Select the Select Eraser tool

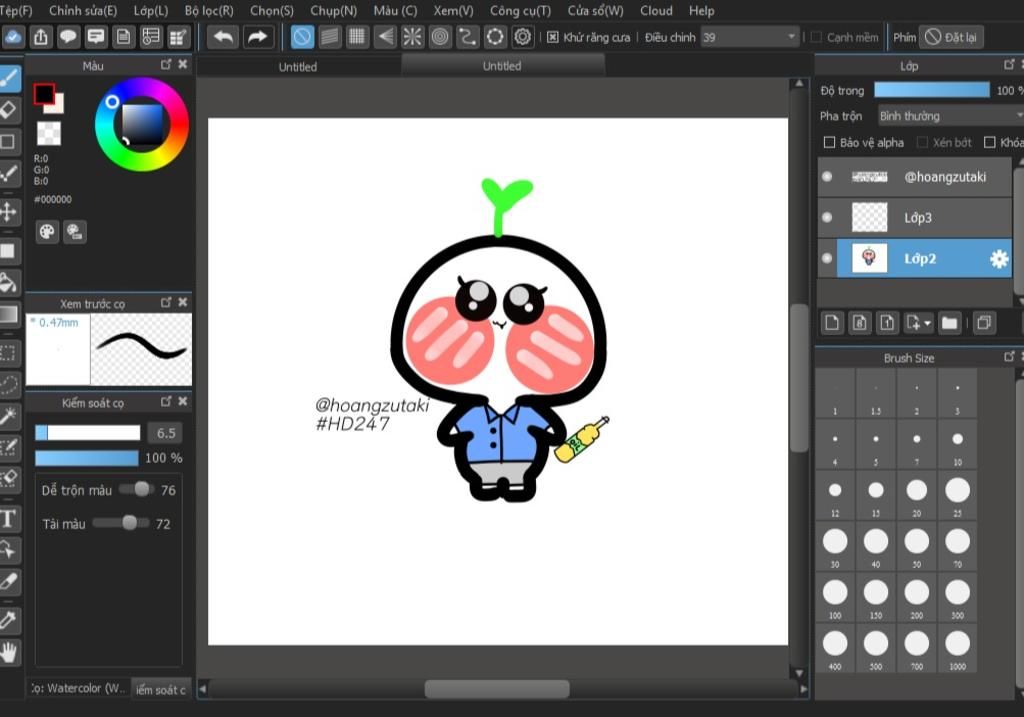pyautogui.click(x=9, y=479)
